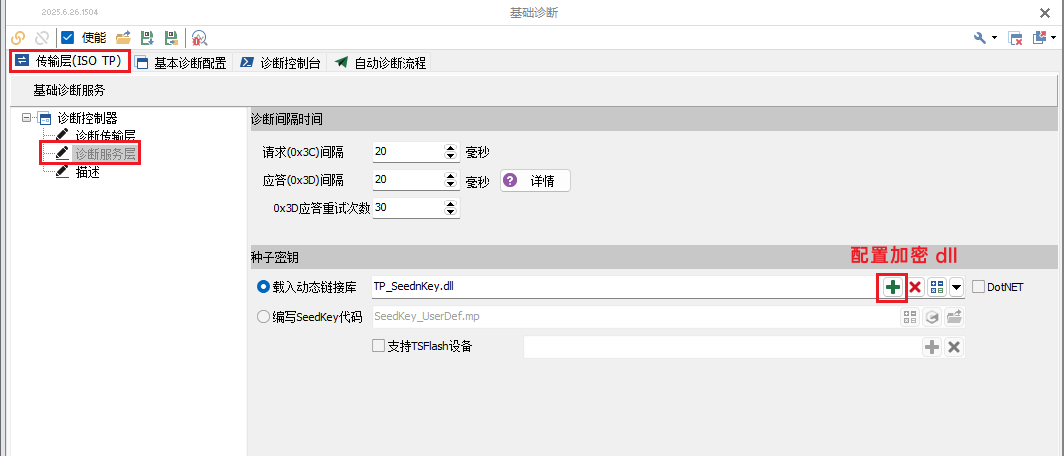Viewport: 1064px width, 456px height.
Task: Click the orange link connect icon
Action: [18, 38]
